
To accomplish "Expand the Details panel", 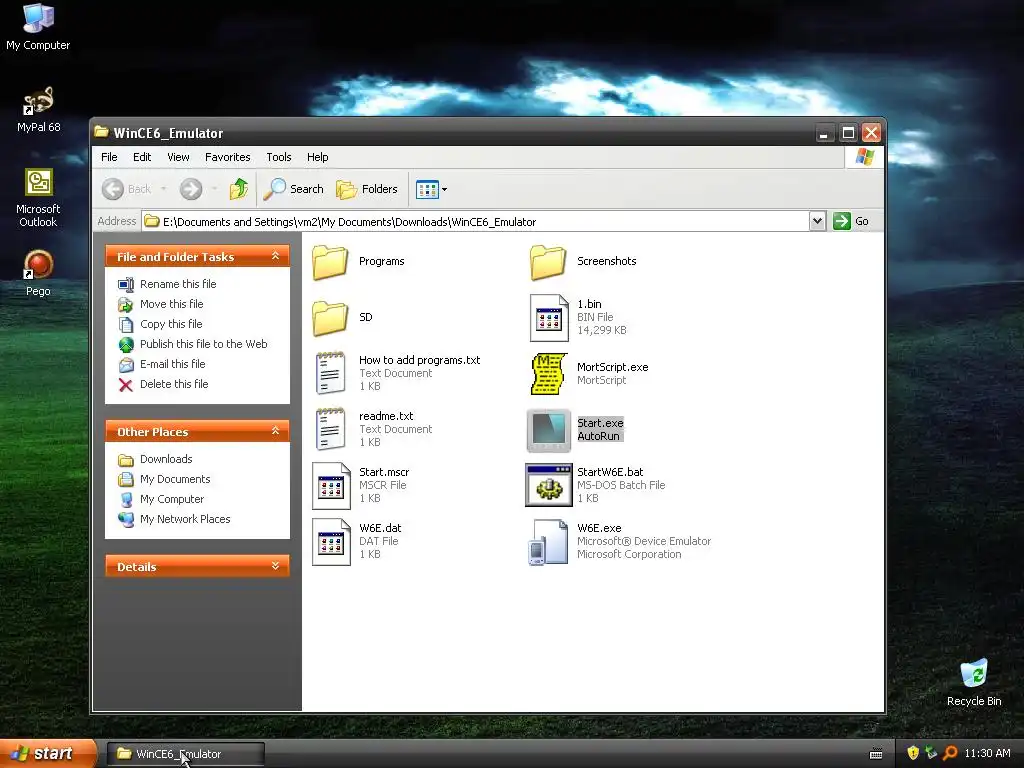I will pyautogui.click(x=276, y=566).
